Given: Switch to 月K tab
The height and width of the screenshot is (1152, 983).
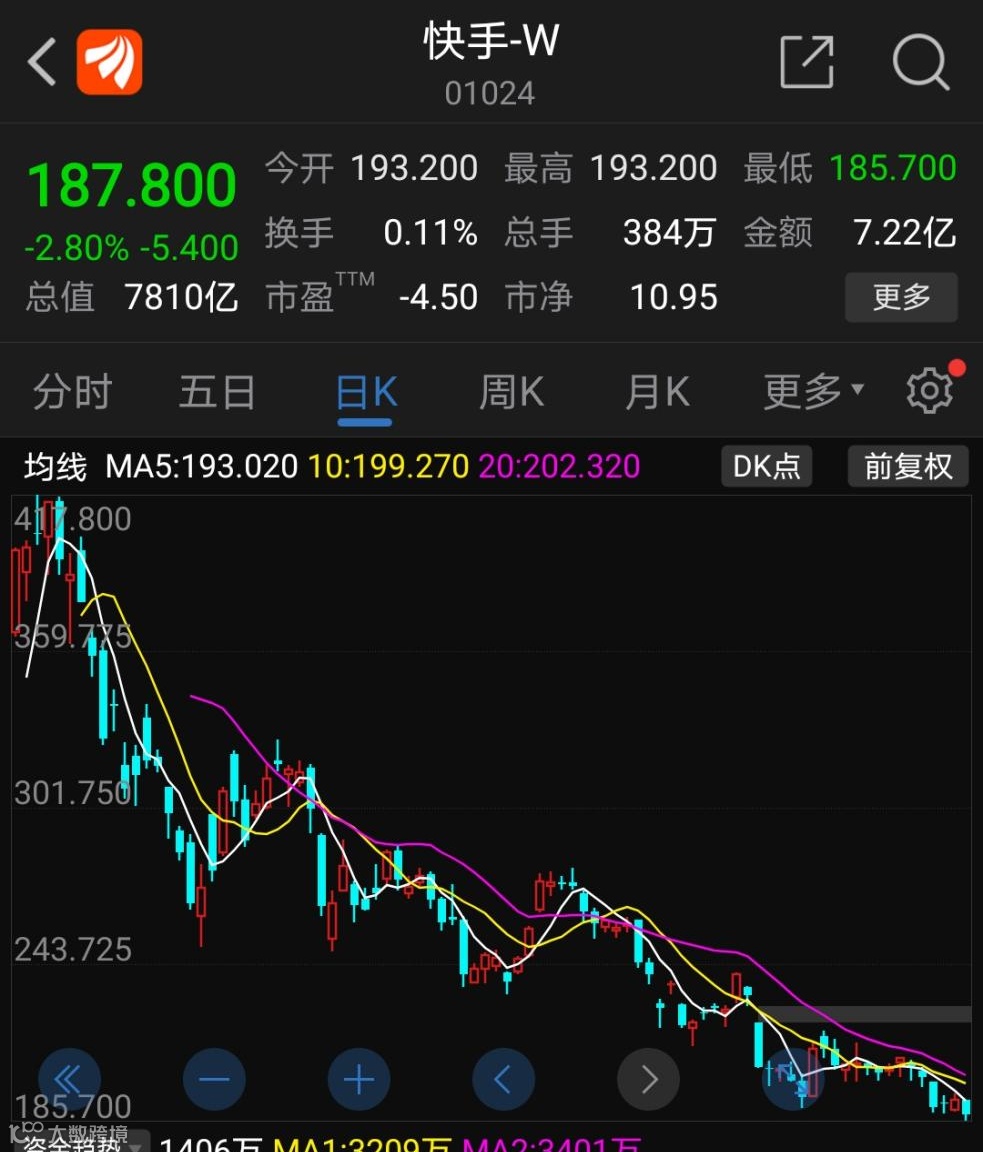Looking at the screenshot, I should click(x=658, y=391).
